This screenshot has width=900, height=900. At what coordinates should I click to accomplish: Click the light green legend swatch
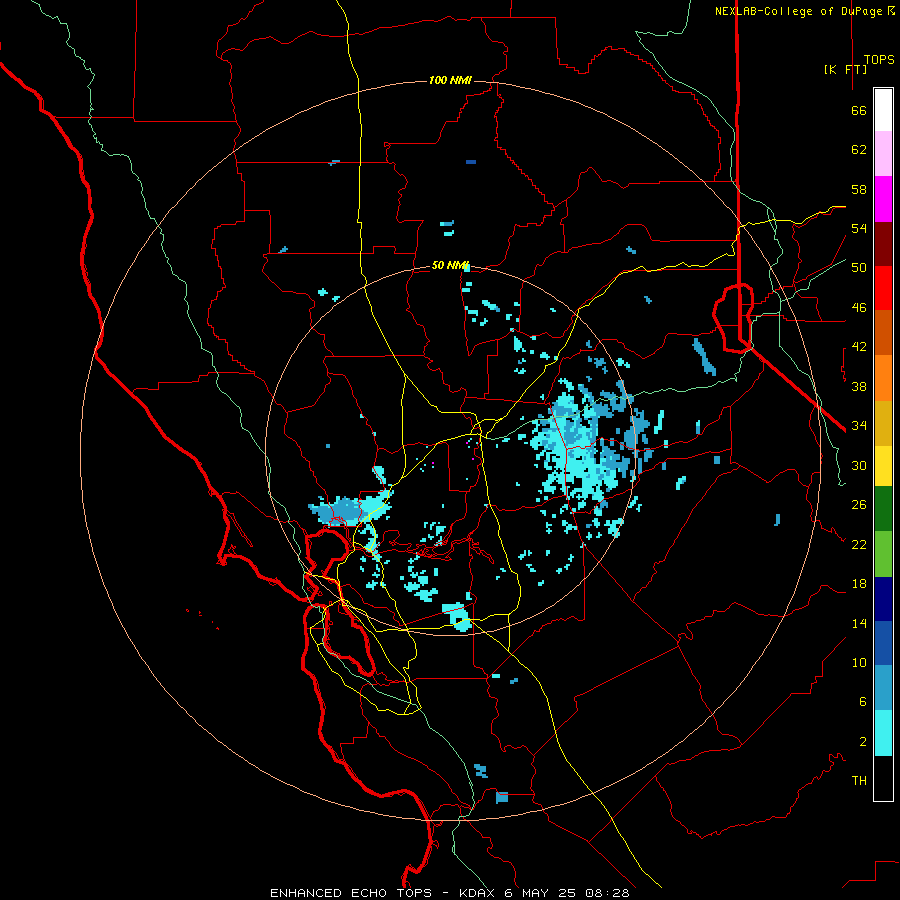click(883, 554)
